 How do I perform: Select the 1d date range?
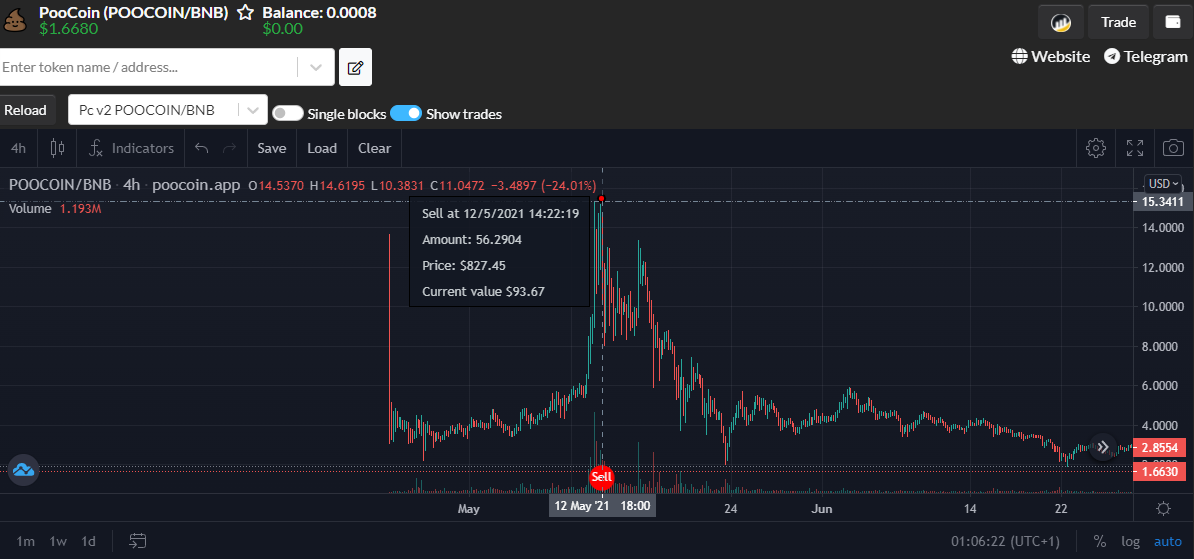(x=88, y=542)
